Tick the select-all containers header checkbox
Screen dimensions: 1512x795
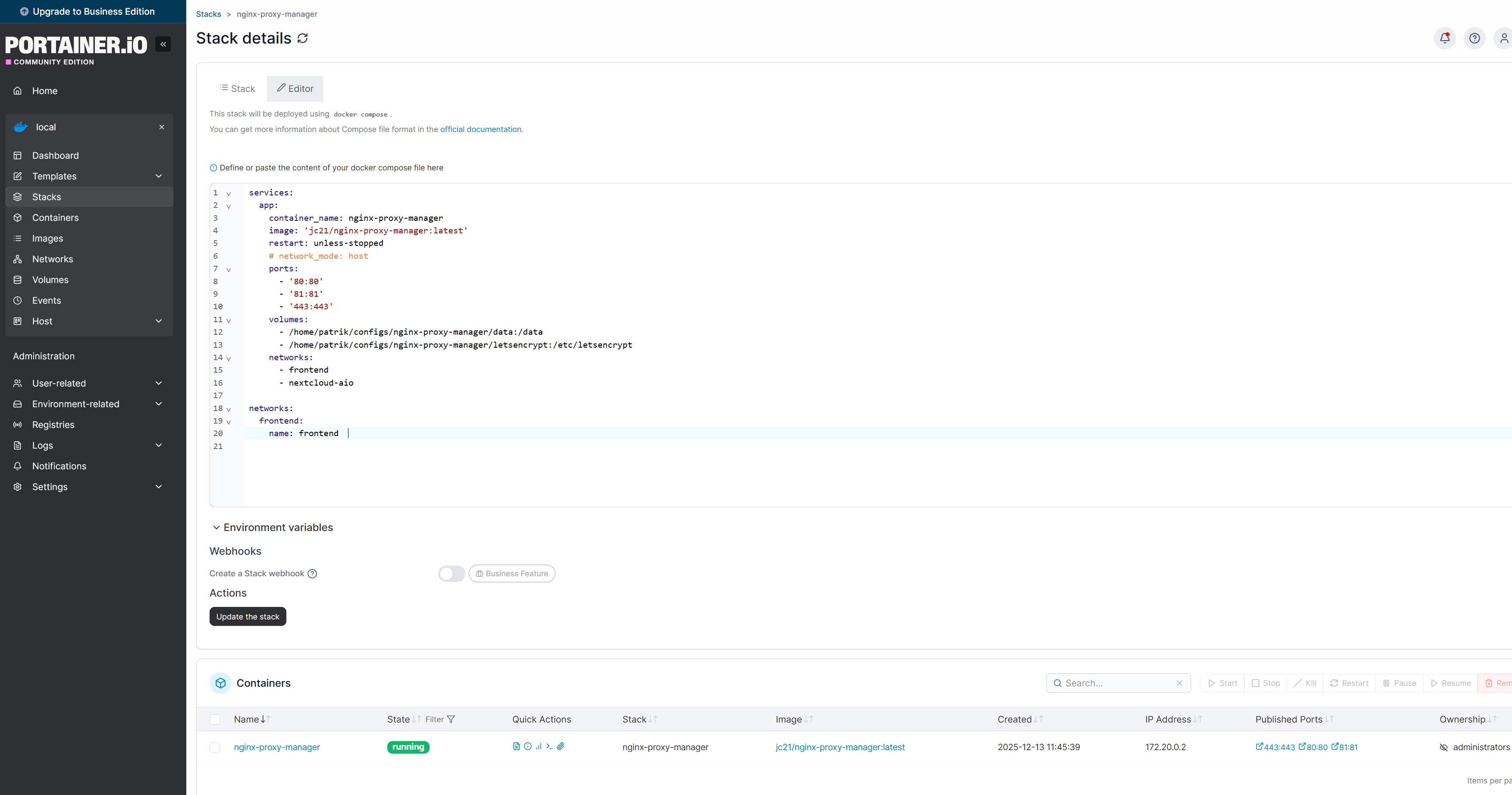215,719
